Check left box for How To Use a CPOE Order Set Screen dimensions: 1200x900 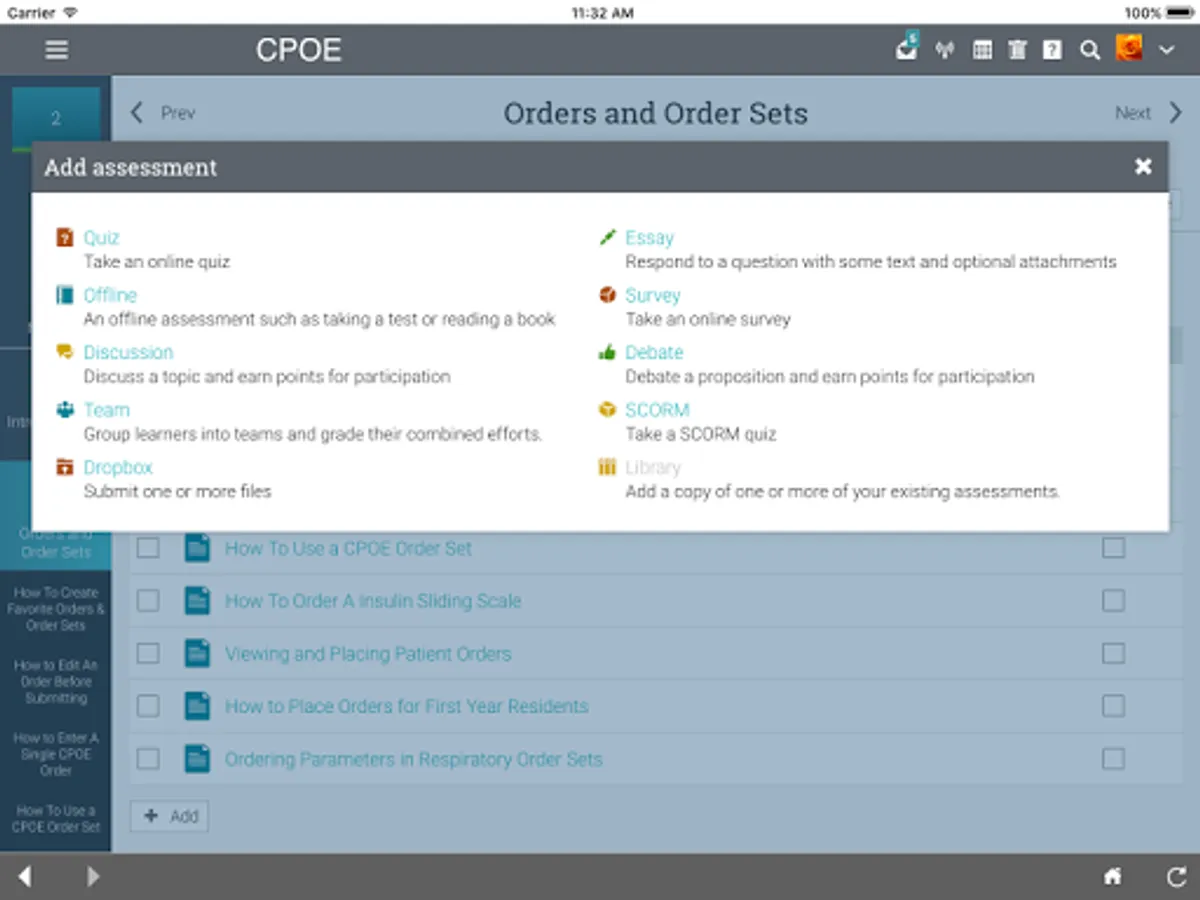tap(148, 548)
